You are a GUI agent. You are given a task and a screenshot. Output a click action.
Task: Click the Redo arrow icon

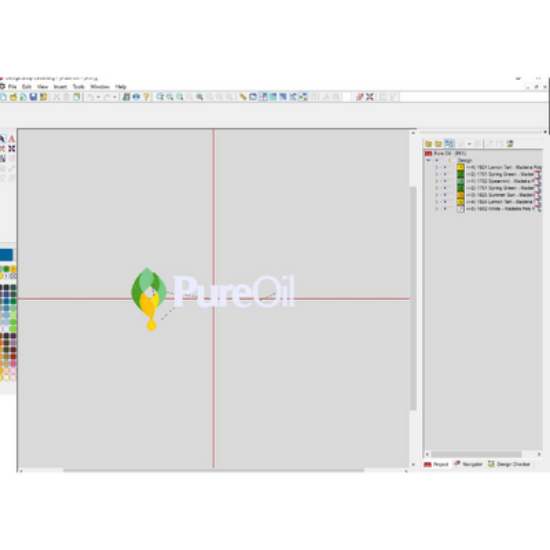click(x=107, y=97)
